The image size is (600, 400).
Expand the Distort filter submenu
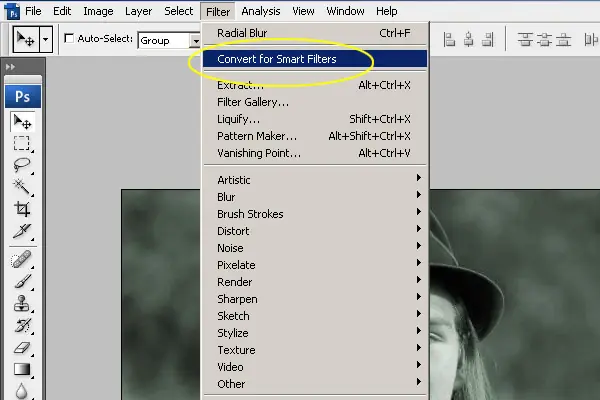pyautogui.click(x=315, y=231)
